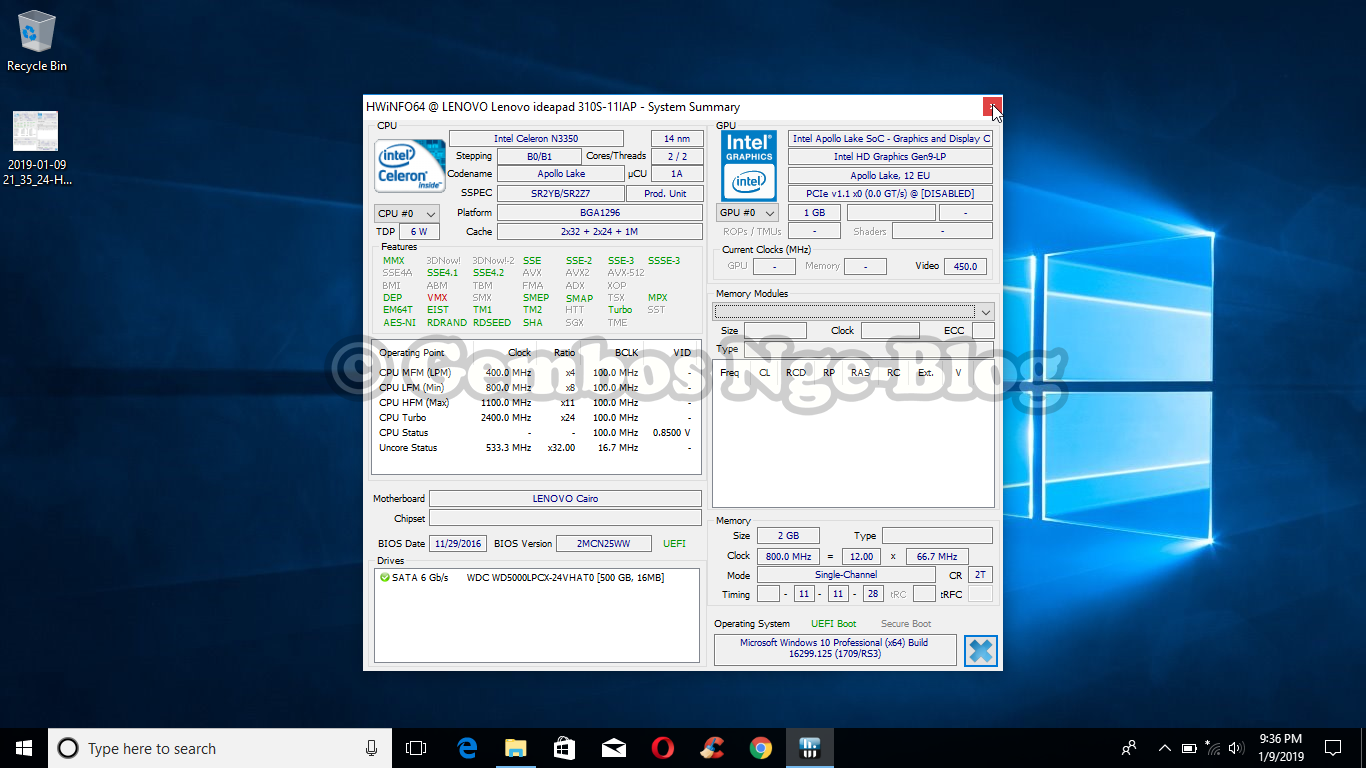Click the Apollo Lake, 12 EU field

coord(890,175)
